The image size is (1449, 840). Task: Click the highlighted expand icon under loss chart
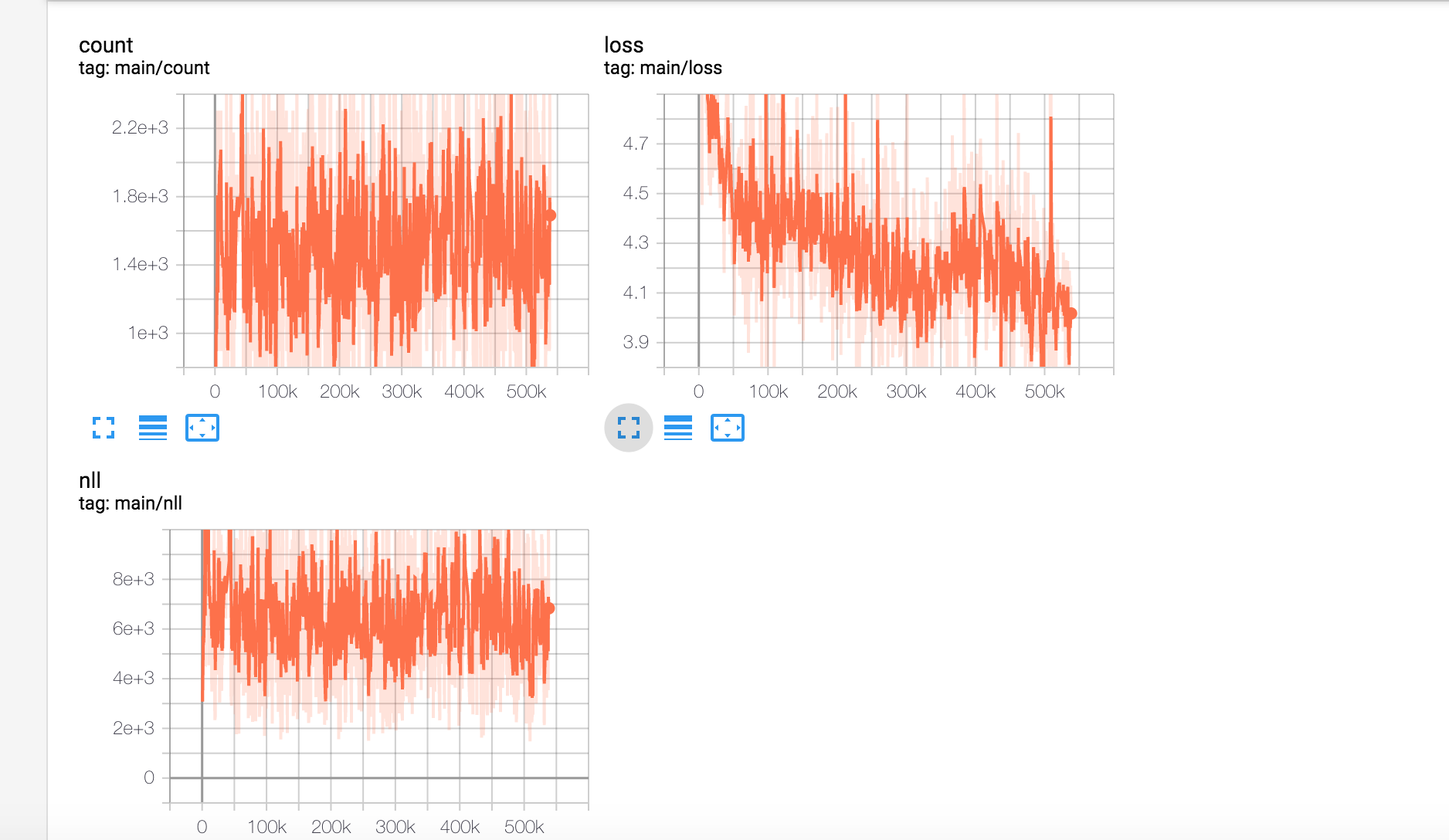[628, 425]
